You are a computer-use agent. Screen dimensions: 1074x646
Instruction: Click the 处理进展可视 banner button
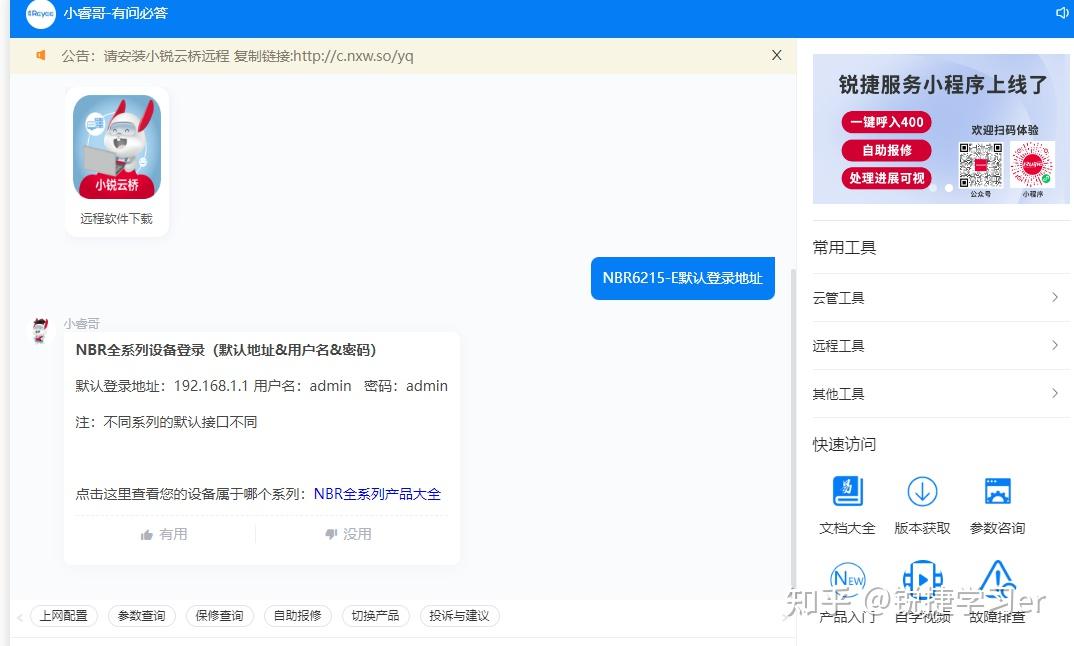pyautogui.click(x=886, y=178)
